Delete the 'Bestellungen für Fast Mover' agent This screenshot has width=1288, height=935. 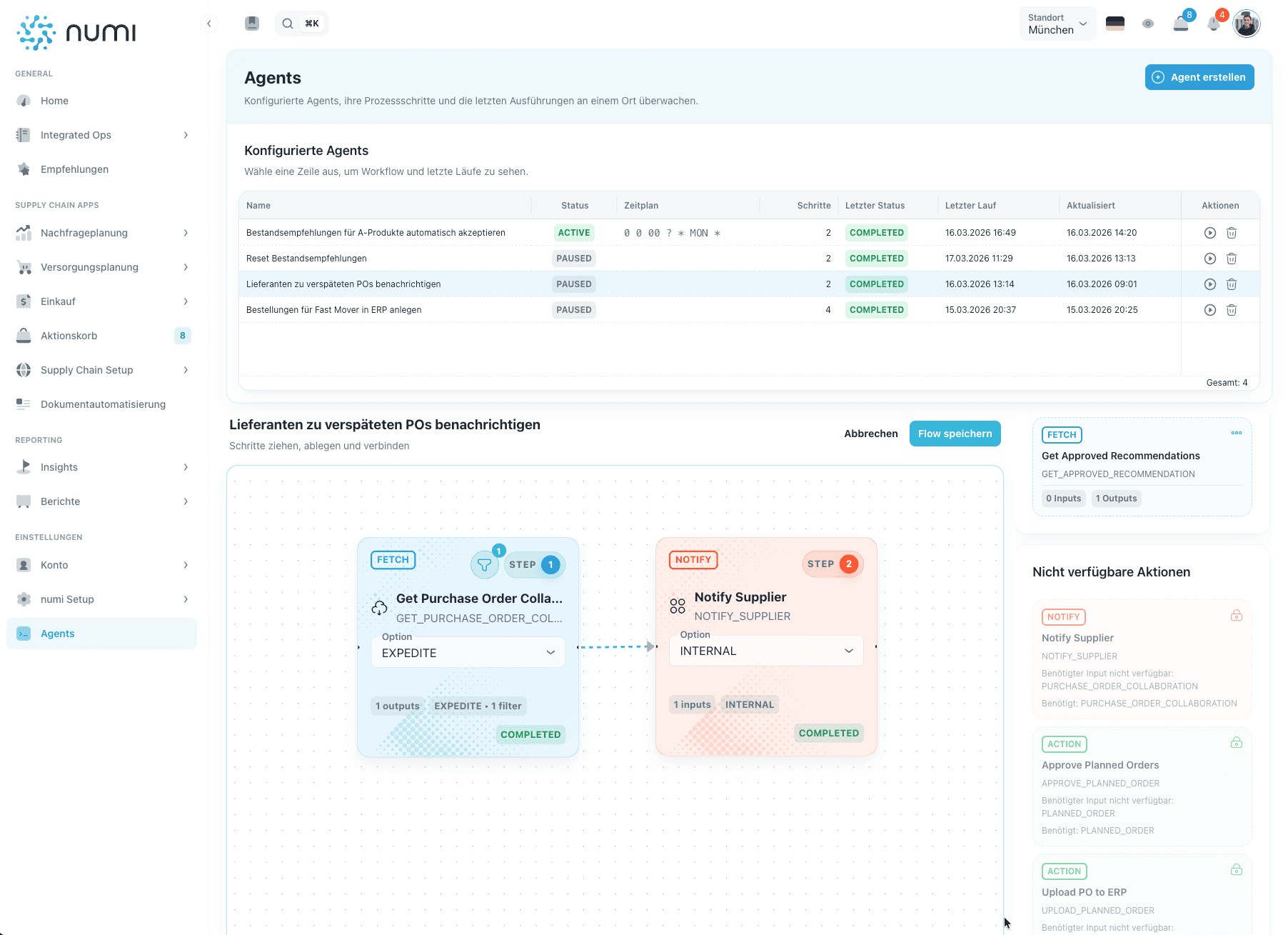(1232, 310)
